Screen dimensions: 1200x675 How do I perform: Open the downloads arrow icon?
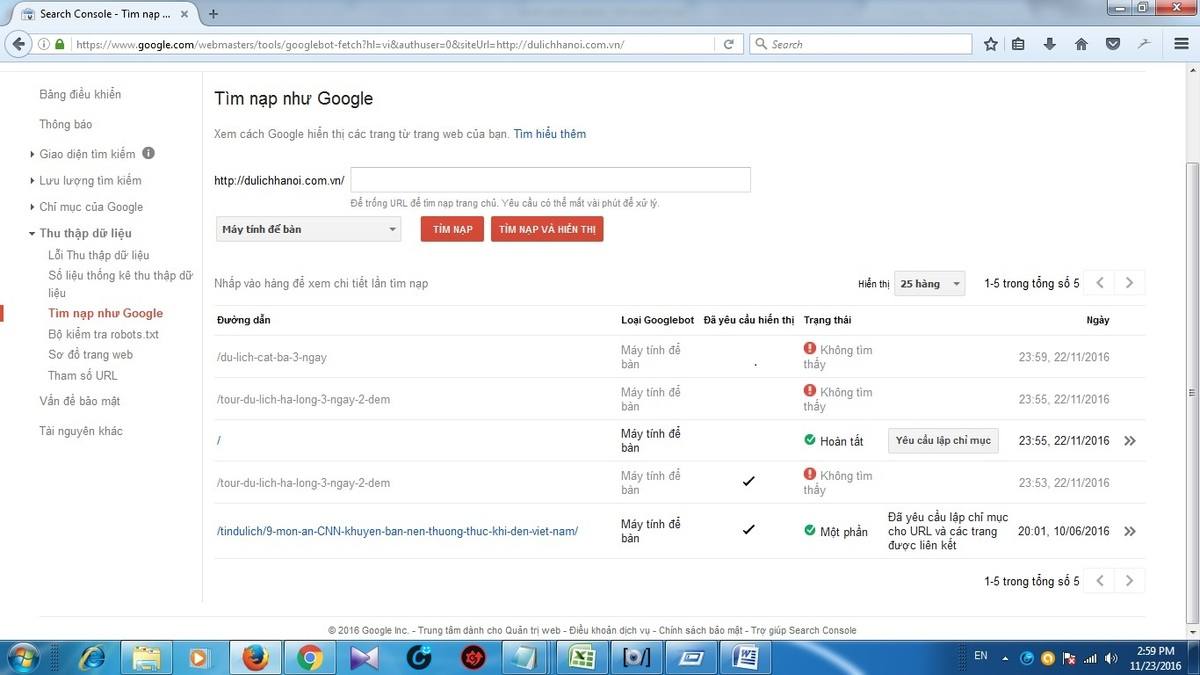coord(1049,44)
